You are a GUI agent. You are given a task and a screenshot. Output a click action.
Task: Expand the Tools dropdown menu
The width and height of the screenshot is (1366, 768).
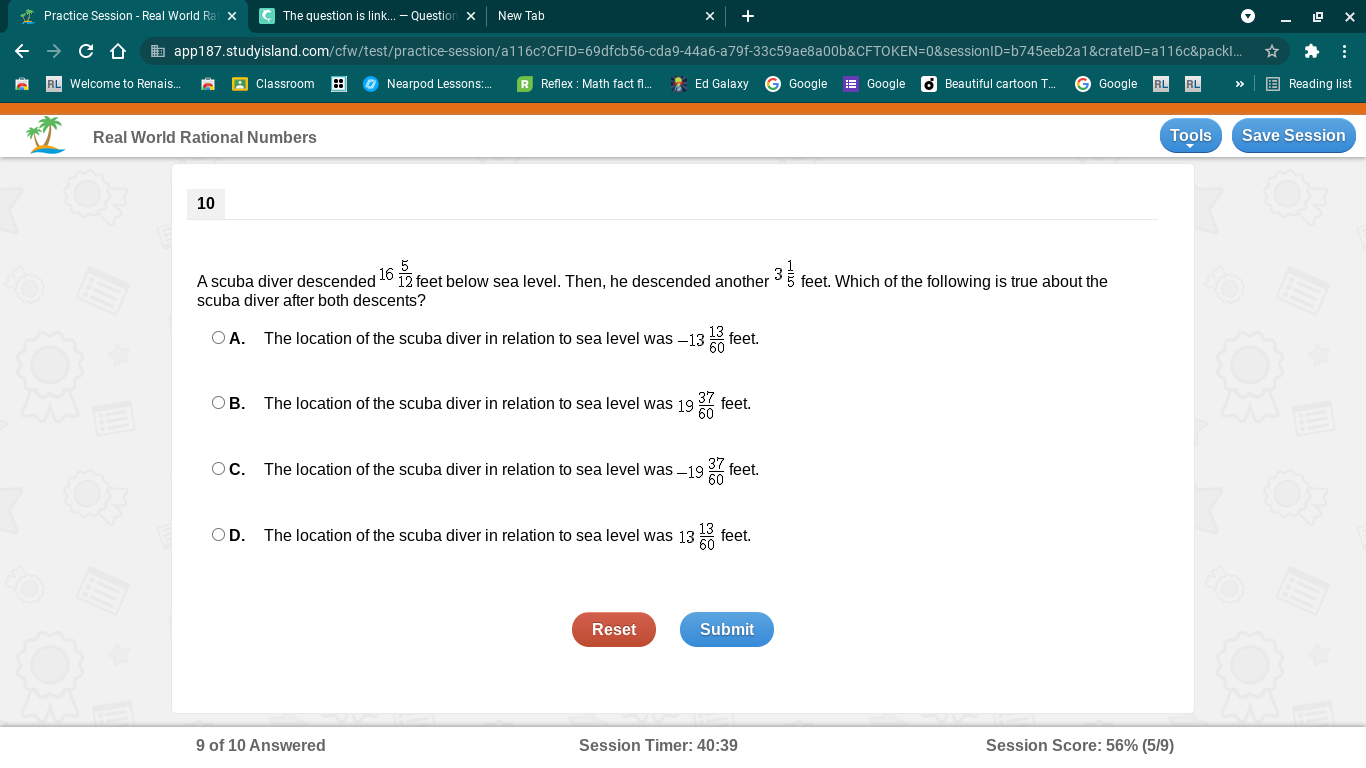point(1190,136)
